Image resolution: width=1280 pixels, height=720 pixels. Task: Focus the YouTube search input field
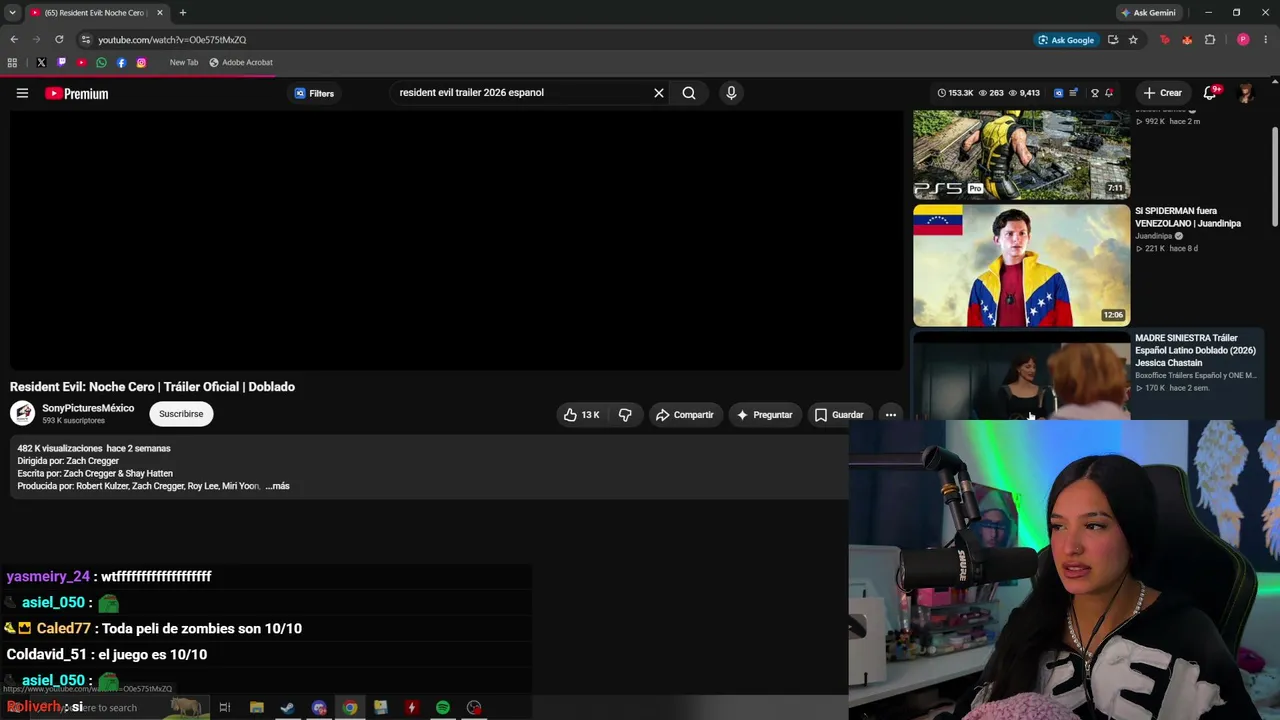[520, 93]
